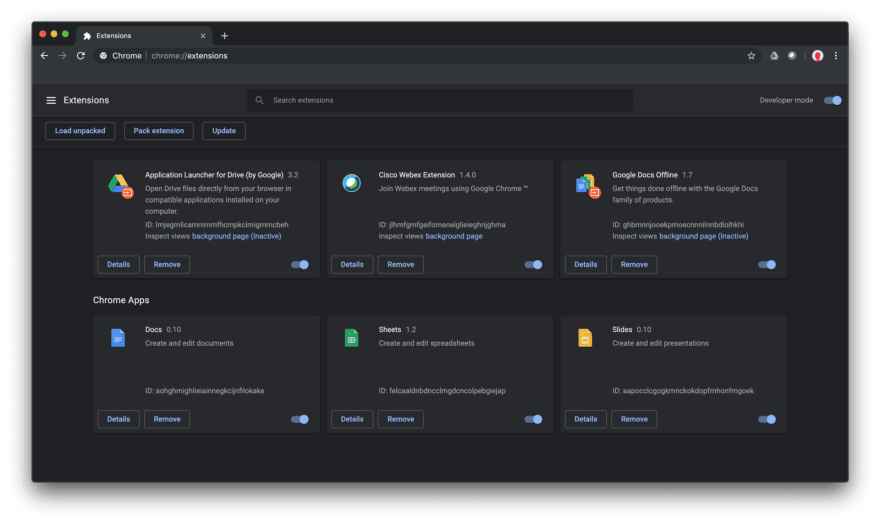Click the Extensions page title
This screenshot has width=880, height=524.
point(86,100)
